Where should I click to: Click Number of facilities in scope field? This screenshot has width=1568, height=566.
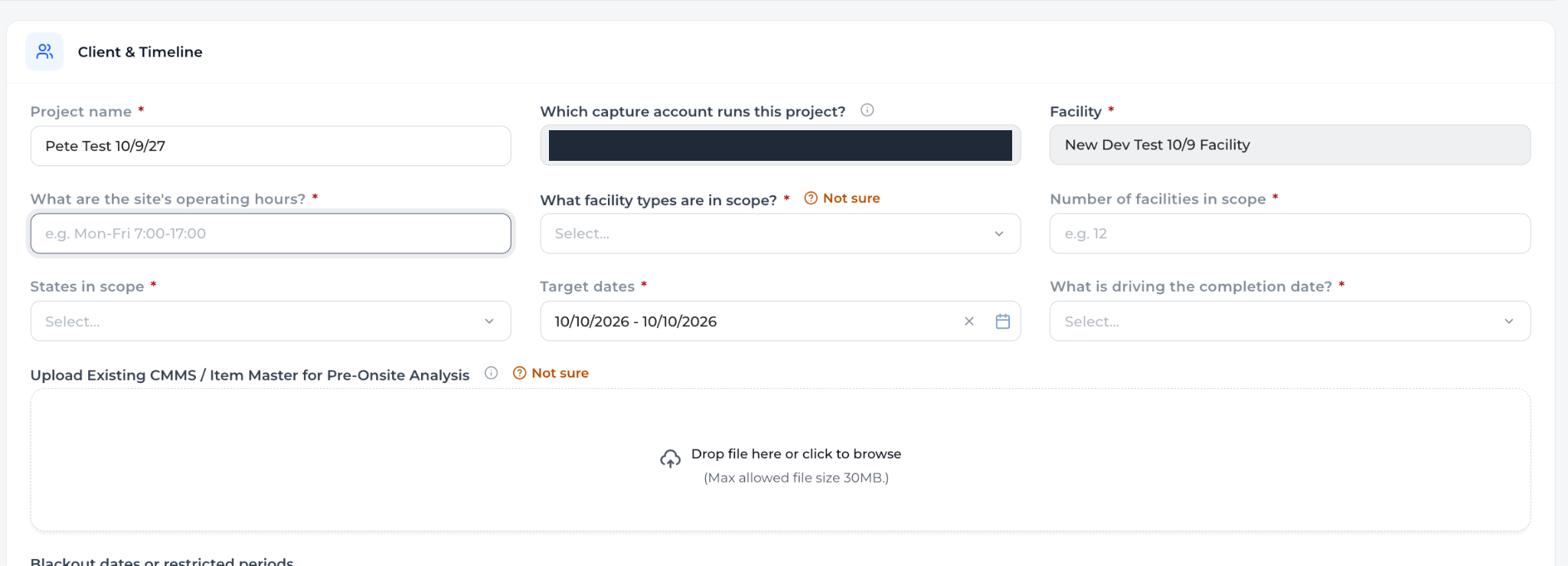point(1290,234)
